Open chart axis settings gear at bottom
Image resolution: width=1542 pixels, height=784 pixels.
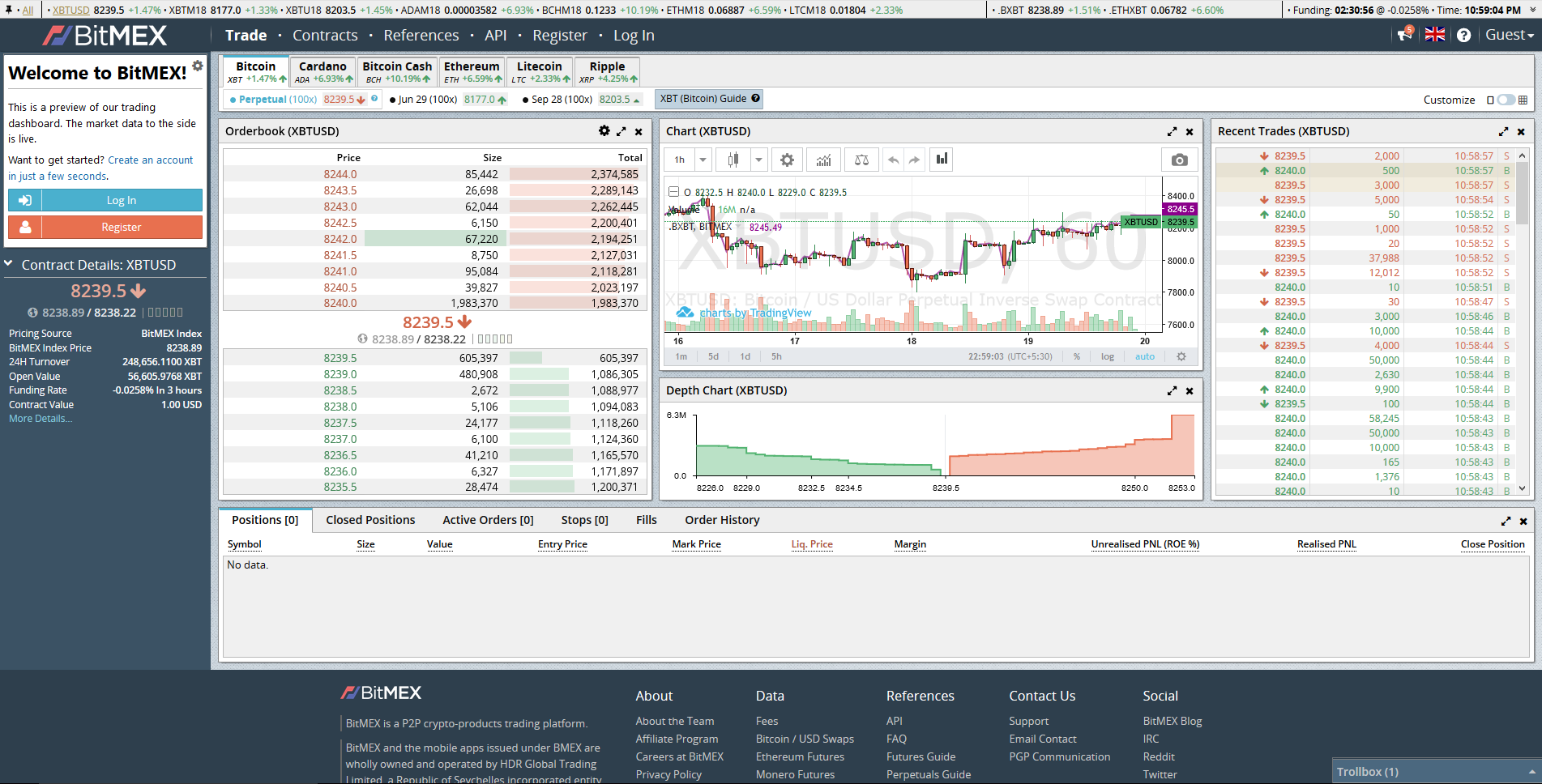(x=1181, y=356)
